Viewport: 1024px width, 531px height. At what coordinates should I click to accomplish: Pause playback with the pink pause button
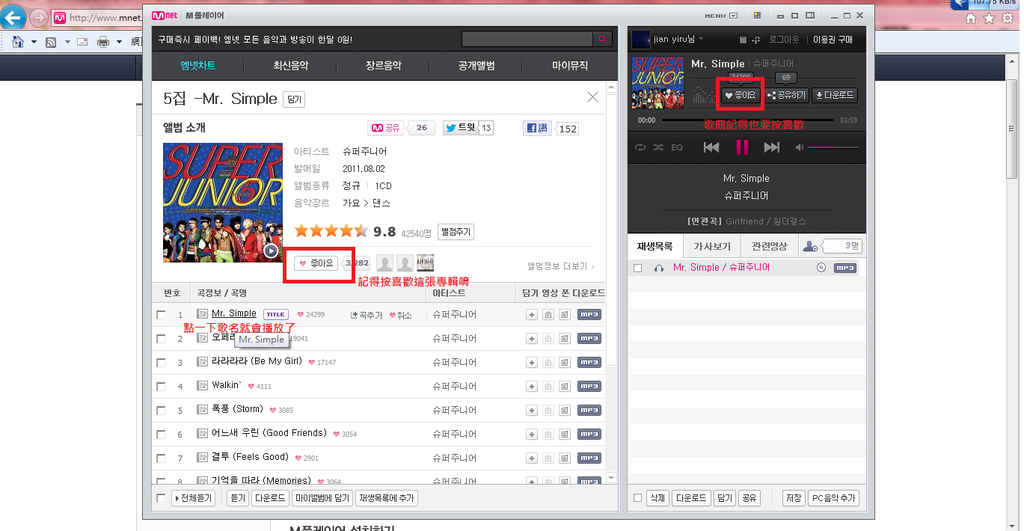[742, 148]
